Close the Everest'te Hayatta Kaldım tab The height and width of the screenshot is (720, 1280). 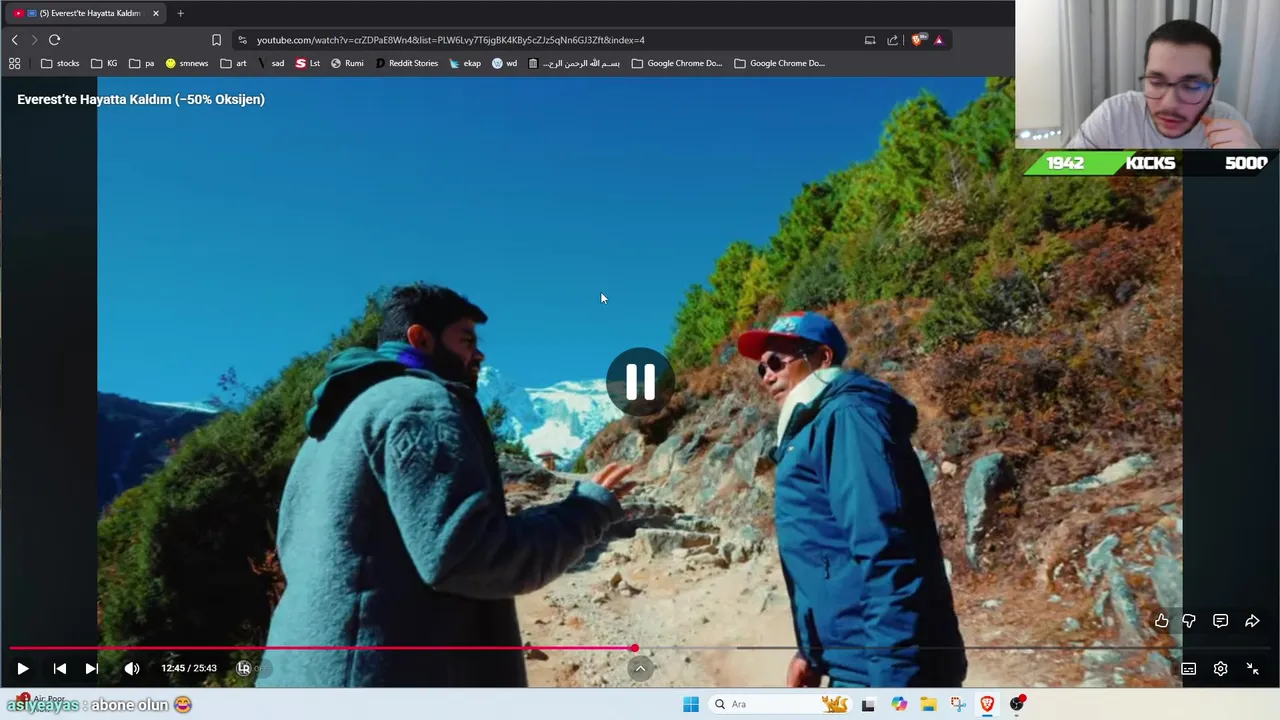click(156, 13)
